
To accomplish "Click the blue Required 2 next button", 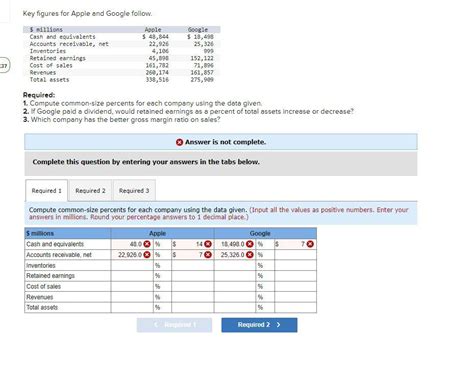I will point(259,325).
